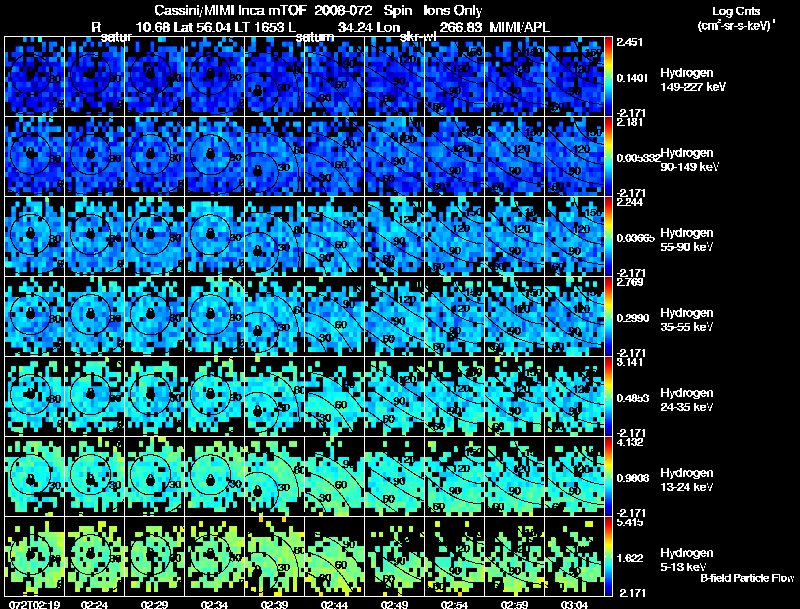Select the 149-227 keV panel at 03:04
800x609 pixels.
pyautogui.click(x=574, y=77)
